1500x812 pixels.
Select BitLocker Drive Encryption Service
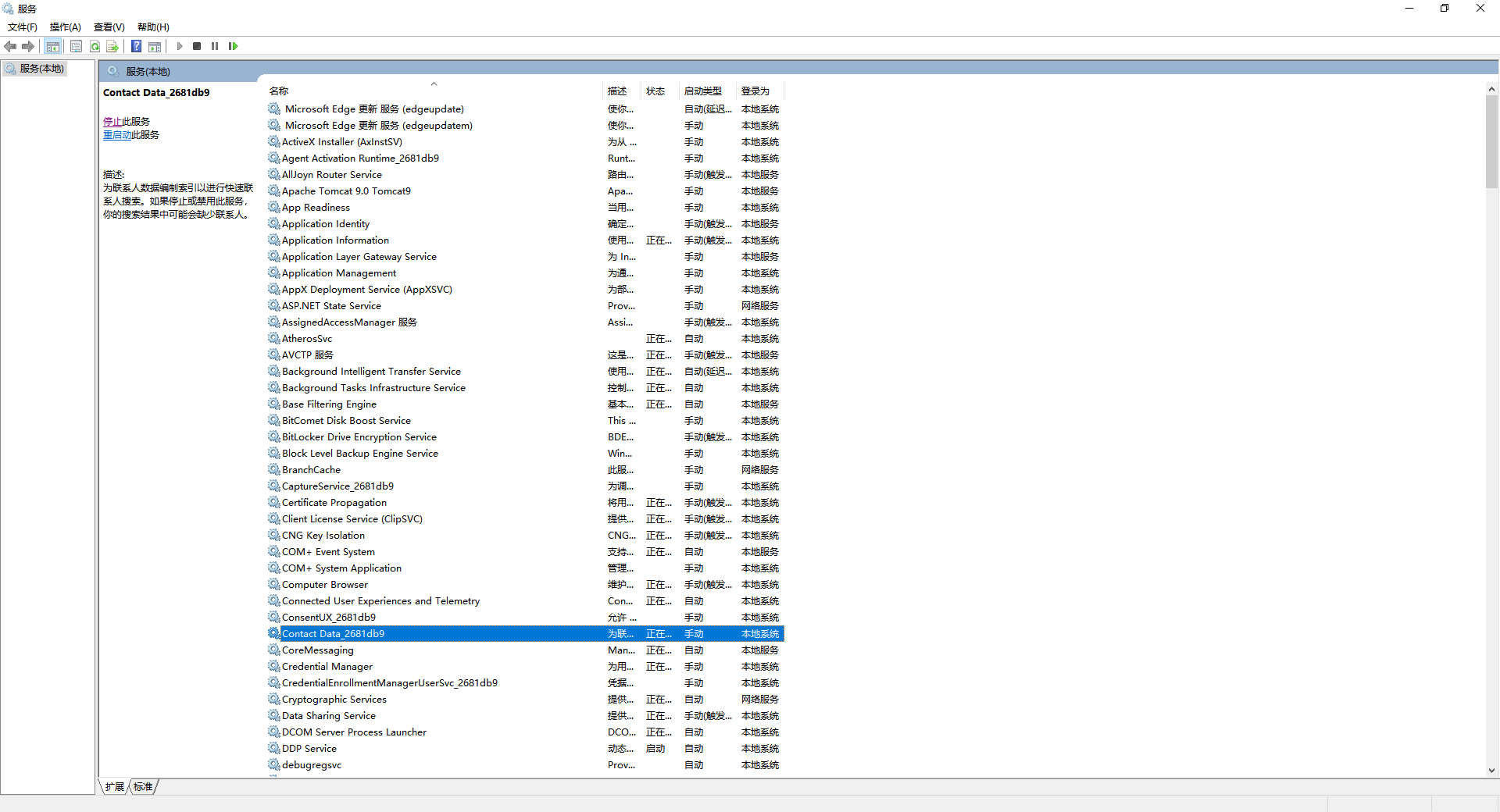(x=525, y=437)
